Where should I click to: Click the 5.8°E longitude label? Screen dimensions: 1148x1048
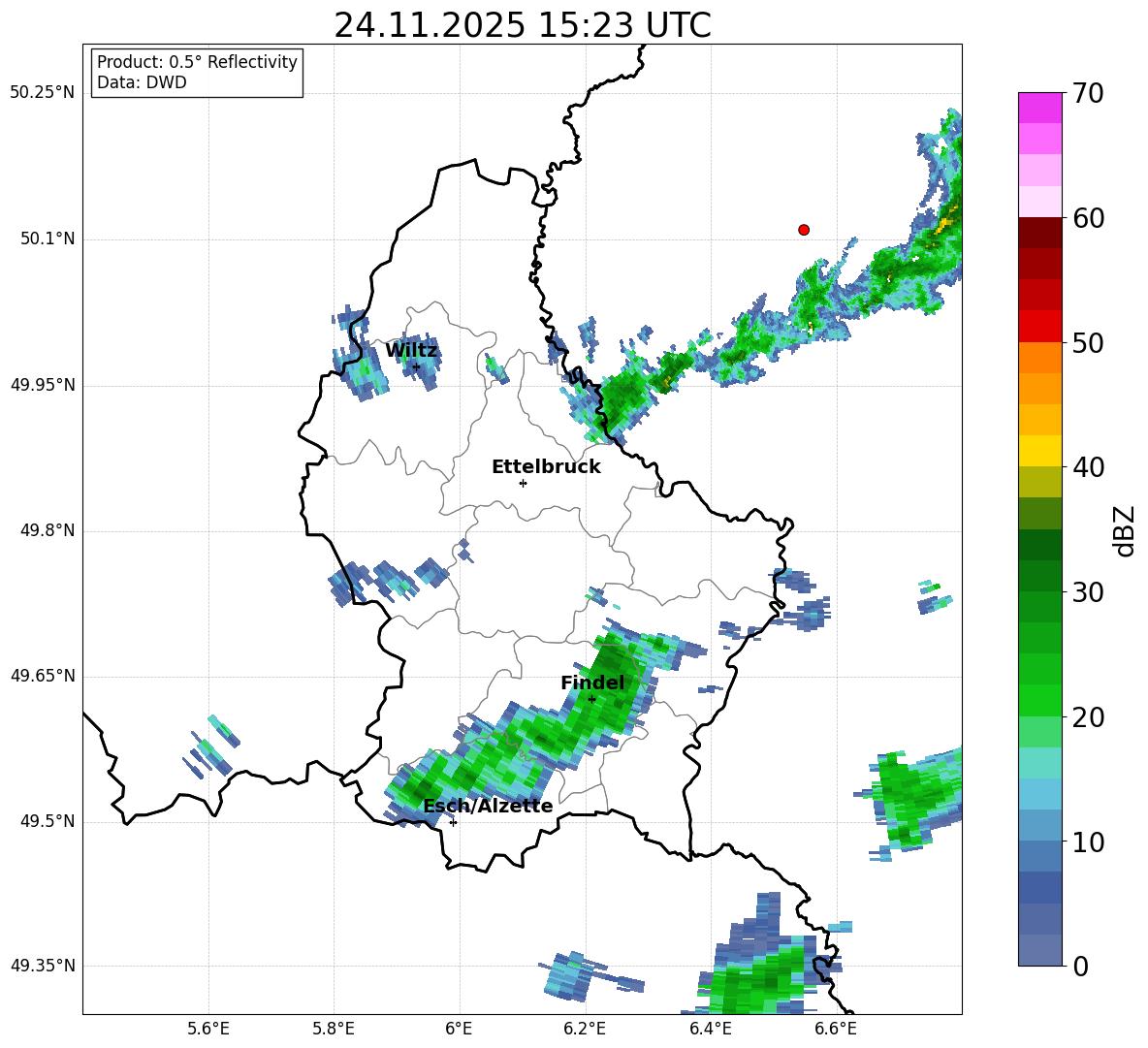coord(334,1029)
